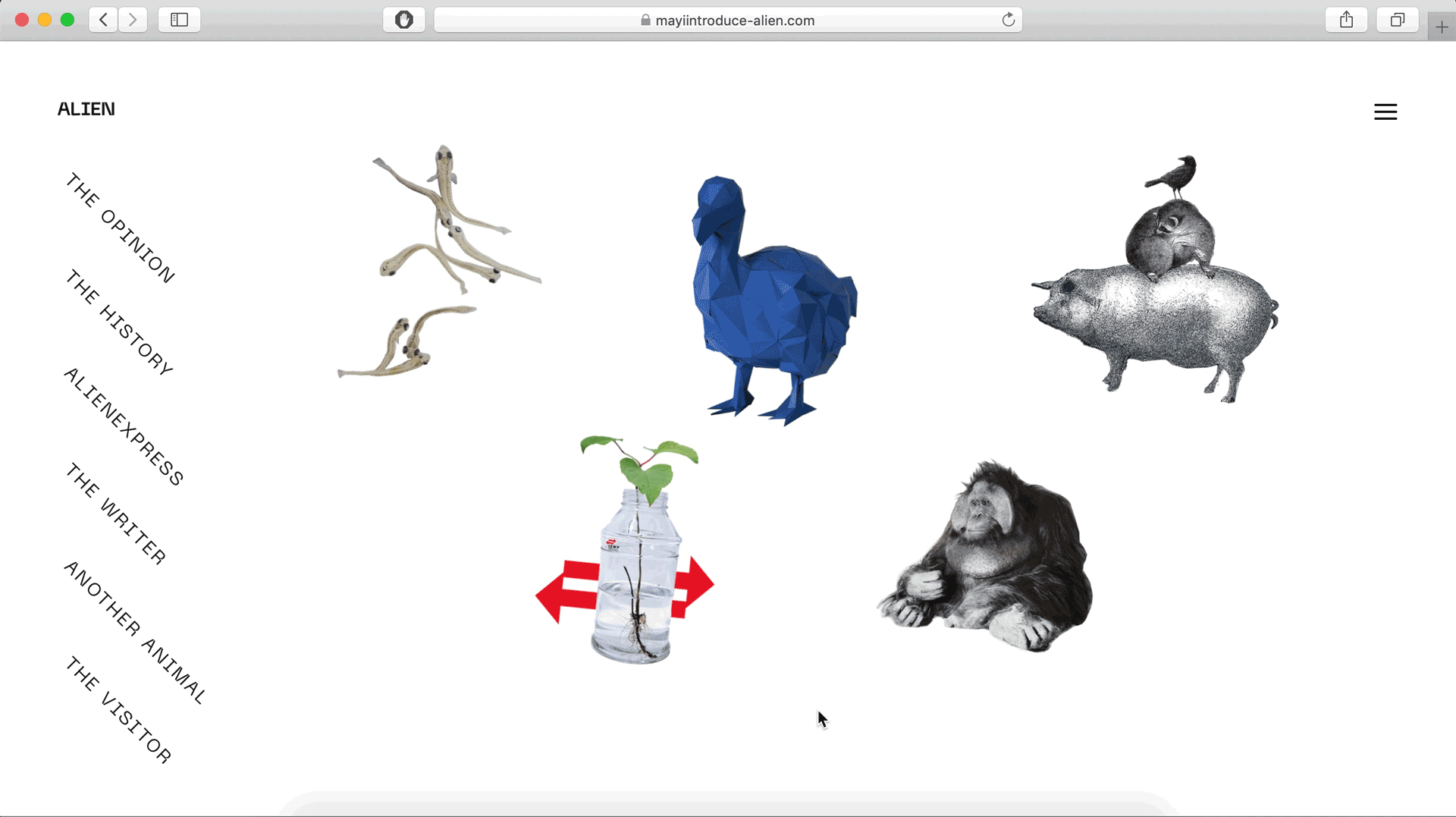
Task: Click the address bar showing mayiintroduce-alien.com
Action: pos(728,20)
